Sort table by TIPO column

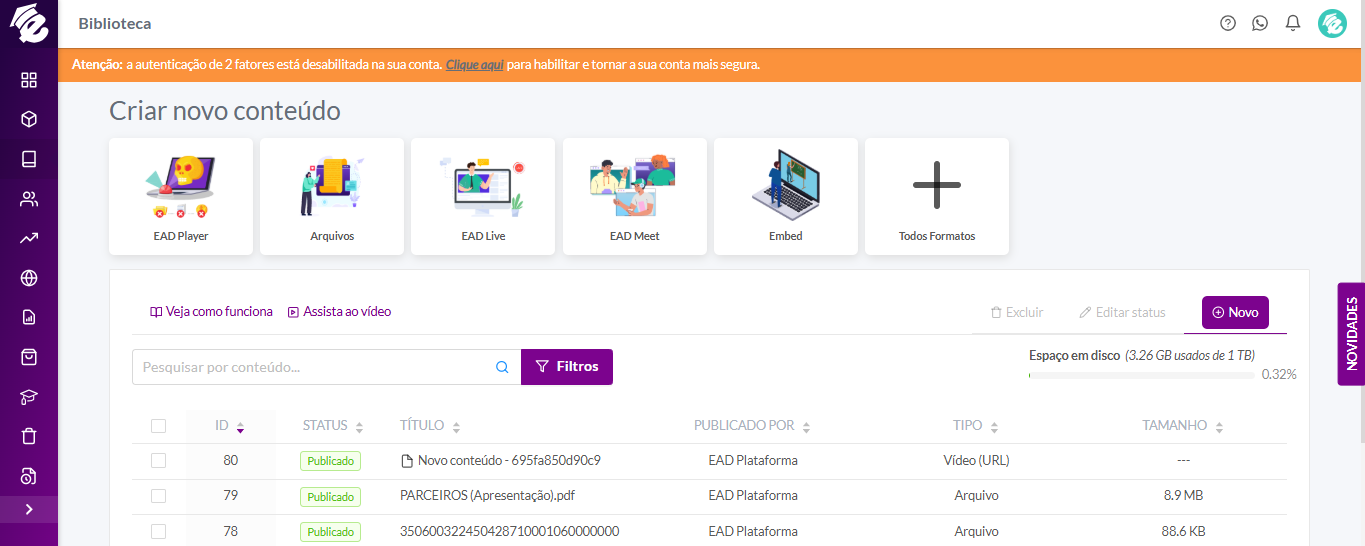click(976, 426)
